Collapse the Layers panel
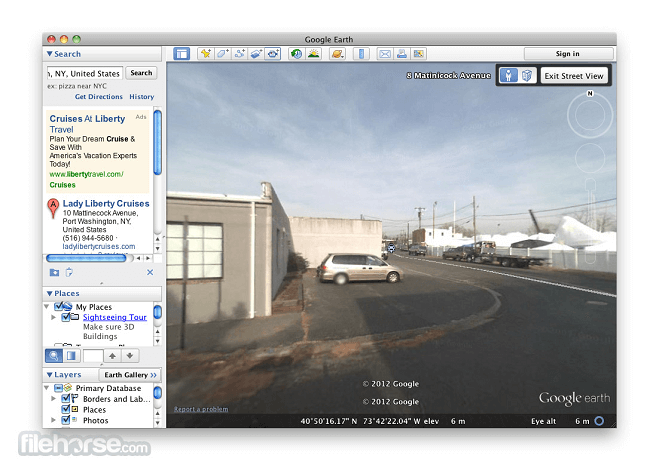650x474 pixels. 50,375
